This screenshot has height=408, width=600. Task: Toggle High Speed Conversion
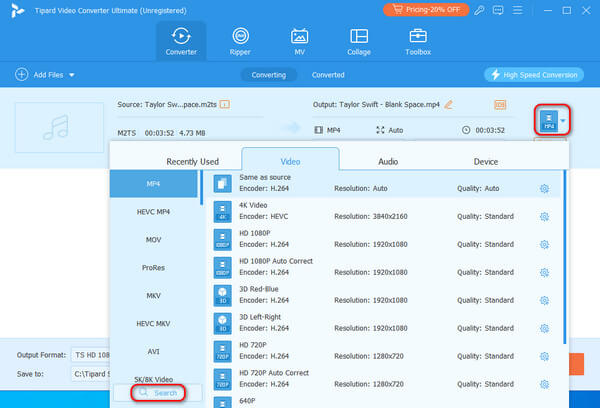point(534,75)
